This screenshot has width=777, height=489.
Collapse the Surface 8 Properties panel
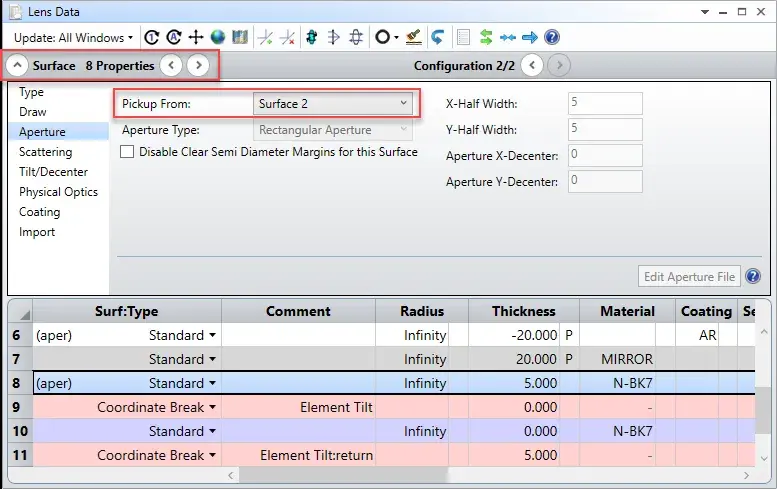(x=17, y=65)
